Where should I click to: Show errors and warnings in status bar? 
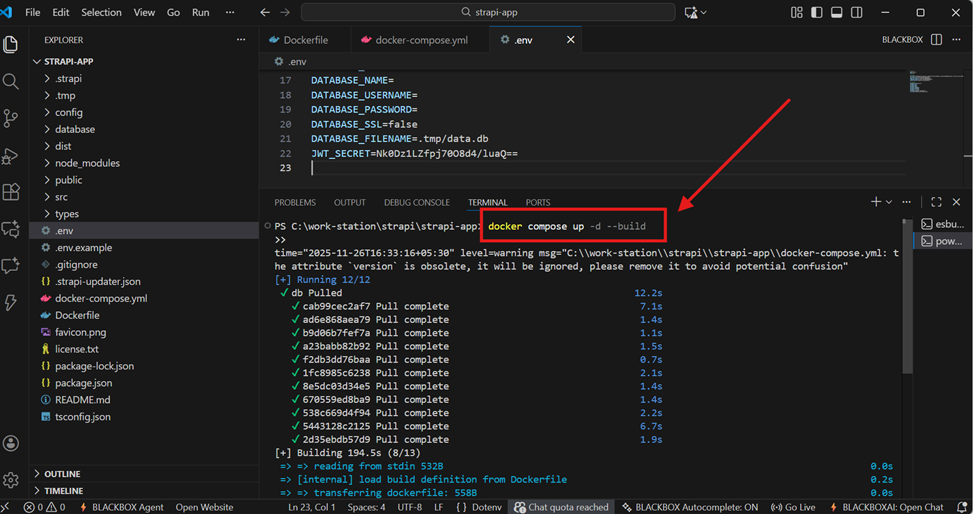[44, 507]
